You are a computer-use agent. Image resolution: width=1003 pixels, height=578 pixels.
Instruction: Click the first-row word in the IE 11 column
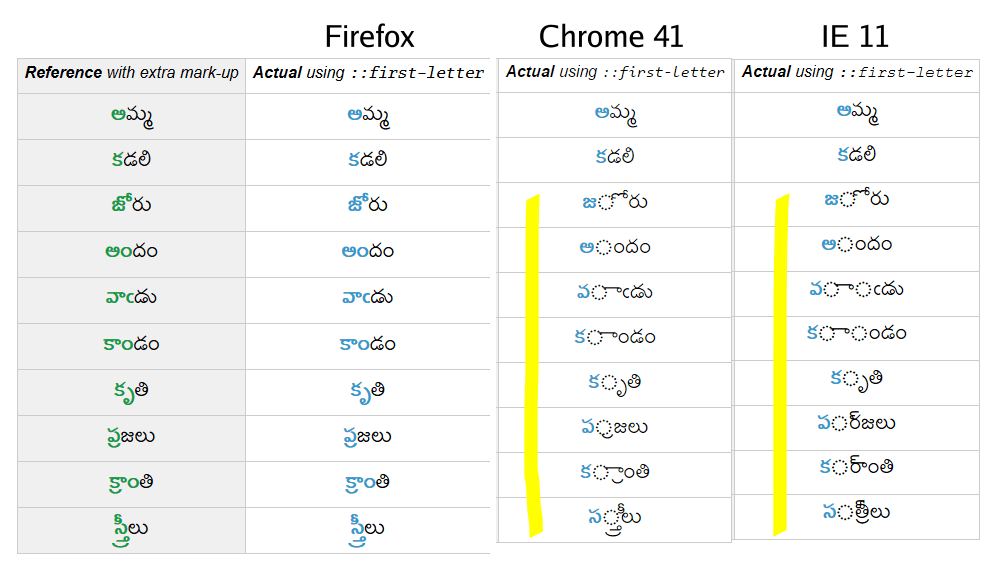point(857,113)
